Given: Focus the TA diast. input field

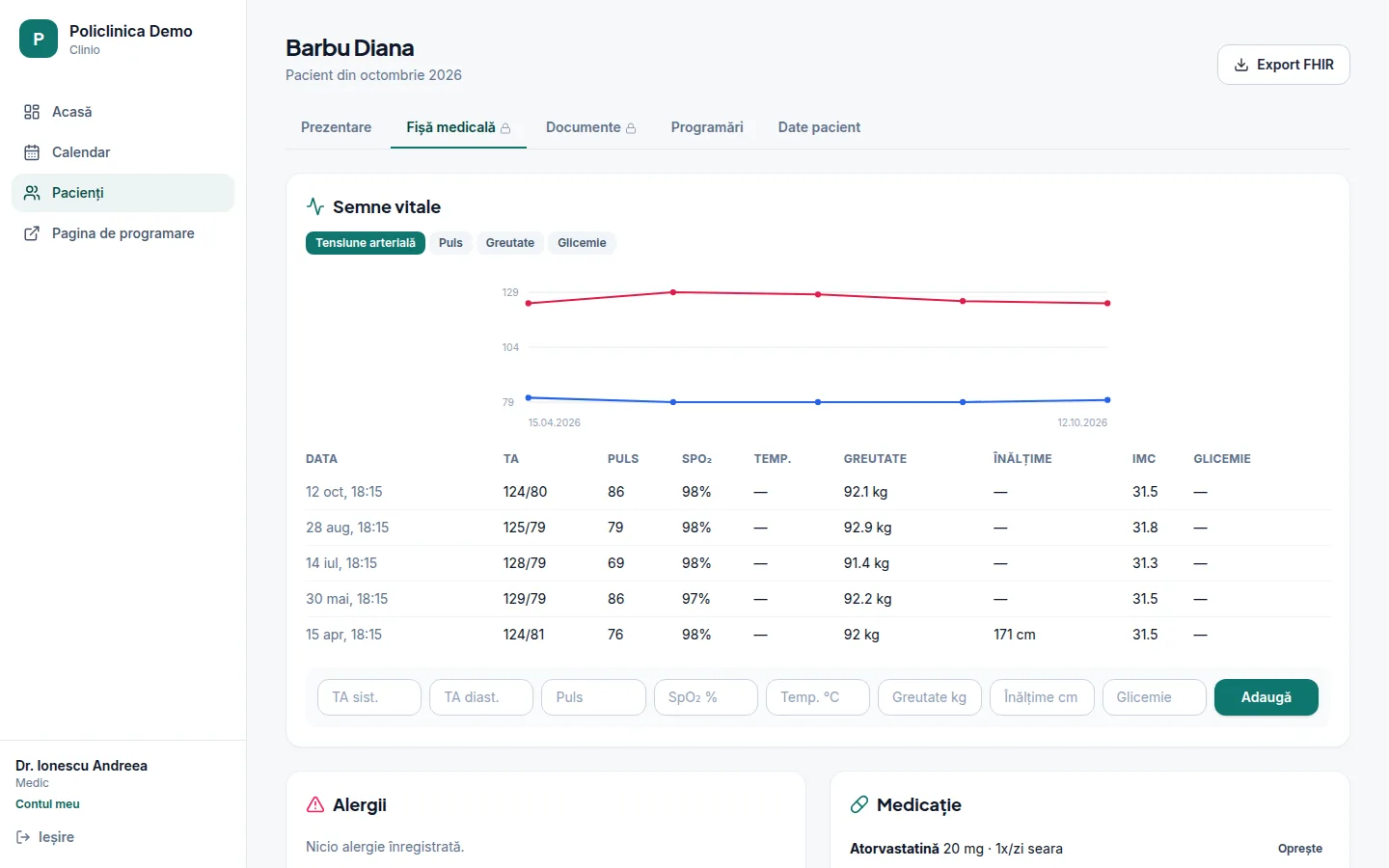Looking at the screenshot, I should tap(481, 697).
